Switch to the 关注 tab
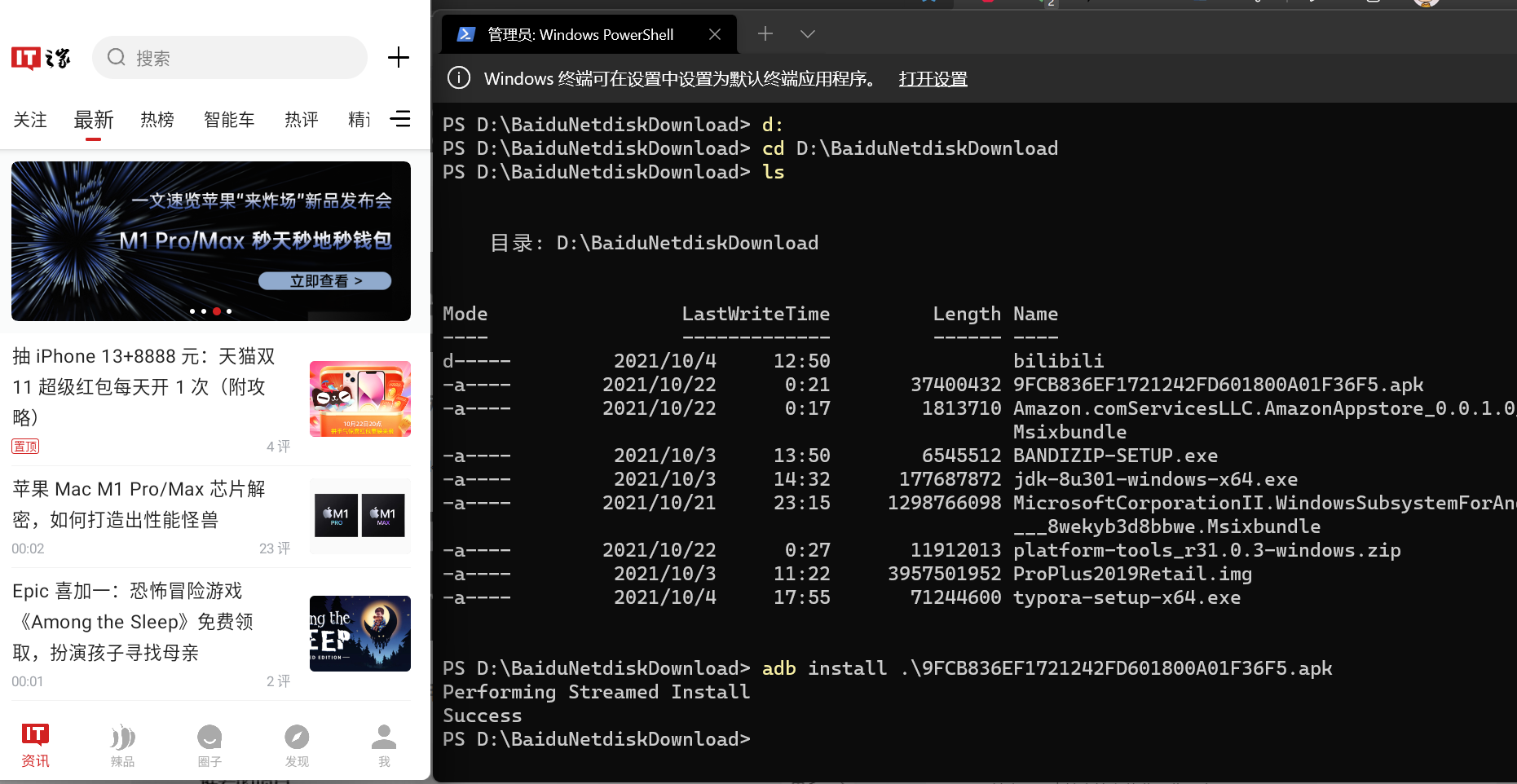The height and width of the screenshot is (784, 1517). click(30, 120)
